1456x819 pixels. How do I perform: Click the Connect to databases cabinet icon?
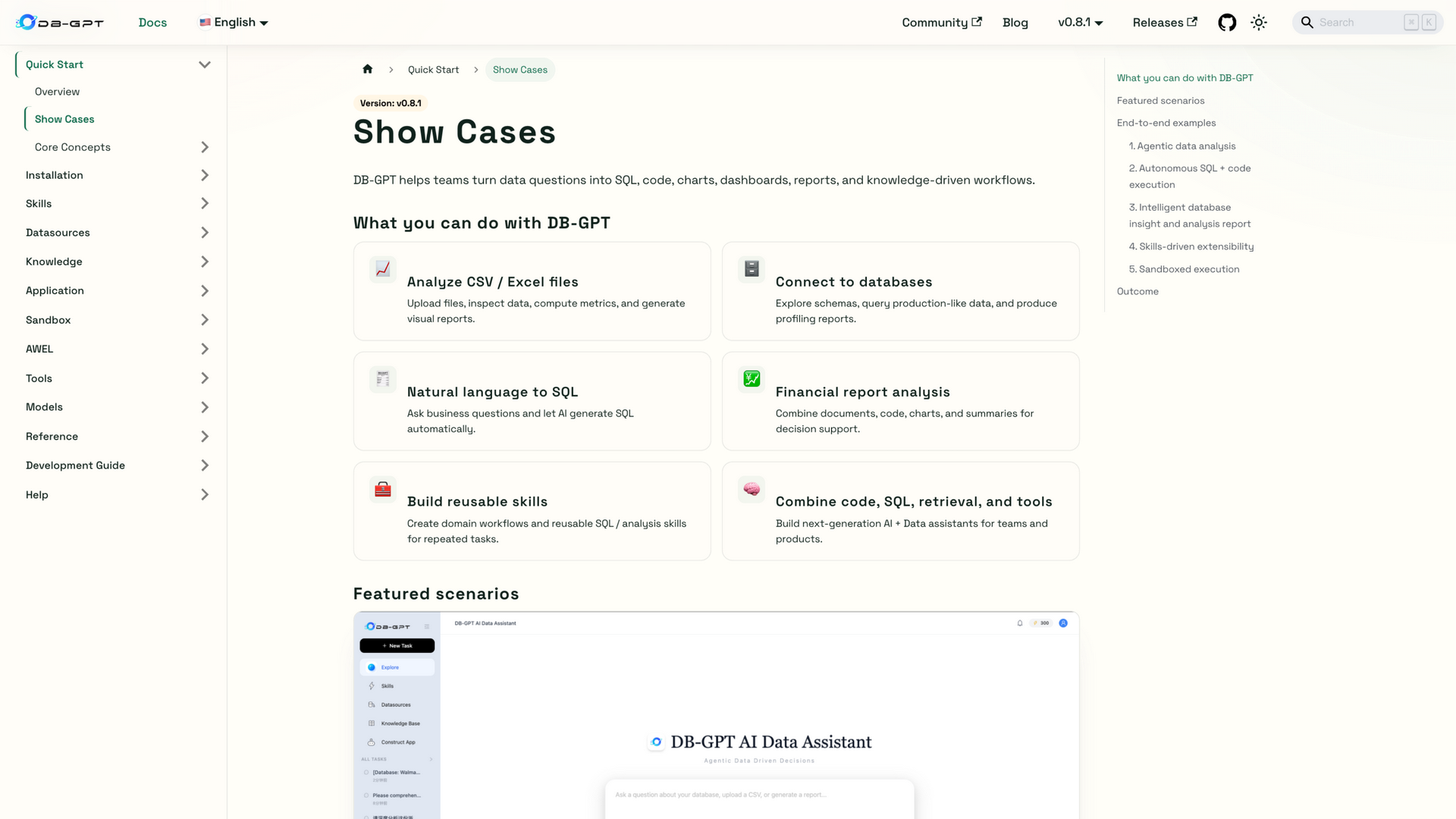(x=752, y=269)
